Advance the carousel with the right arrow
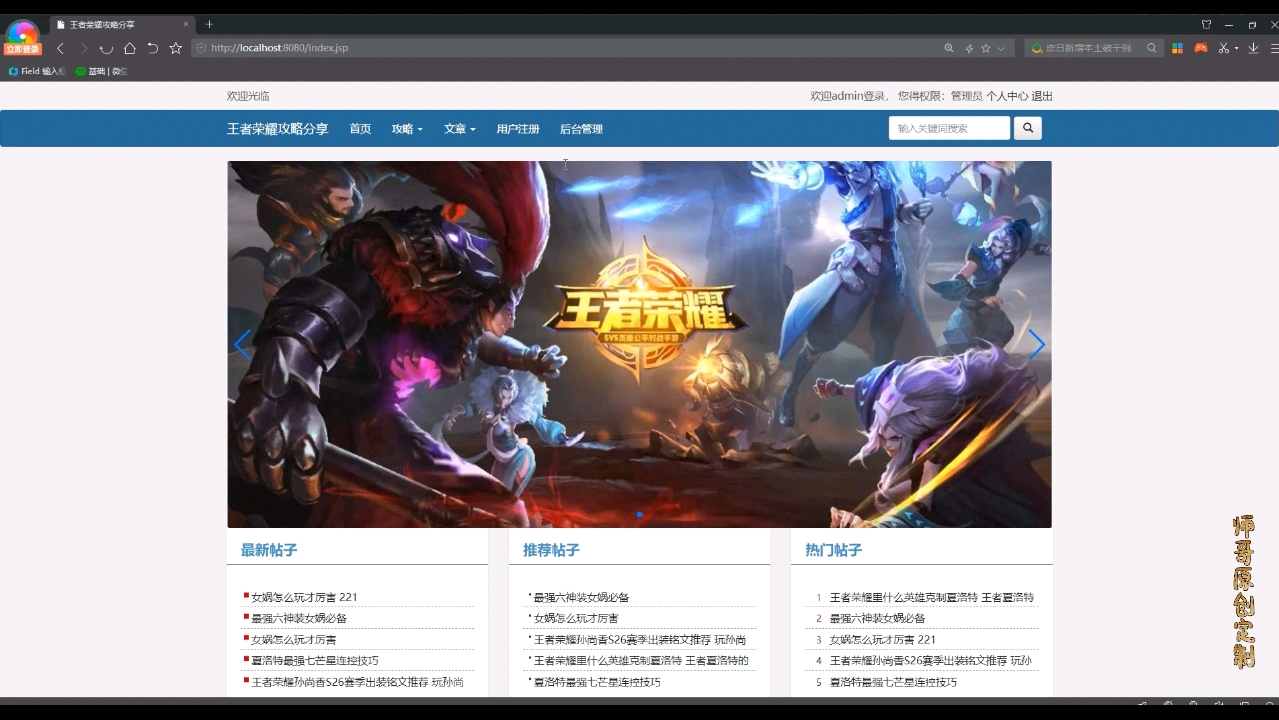This screenshot has width=1279, height=720. (1036, 344)
